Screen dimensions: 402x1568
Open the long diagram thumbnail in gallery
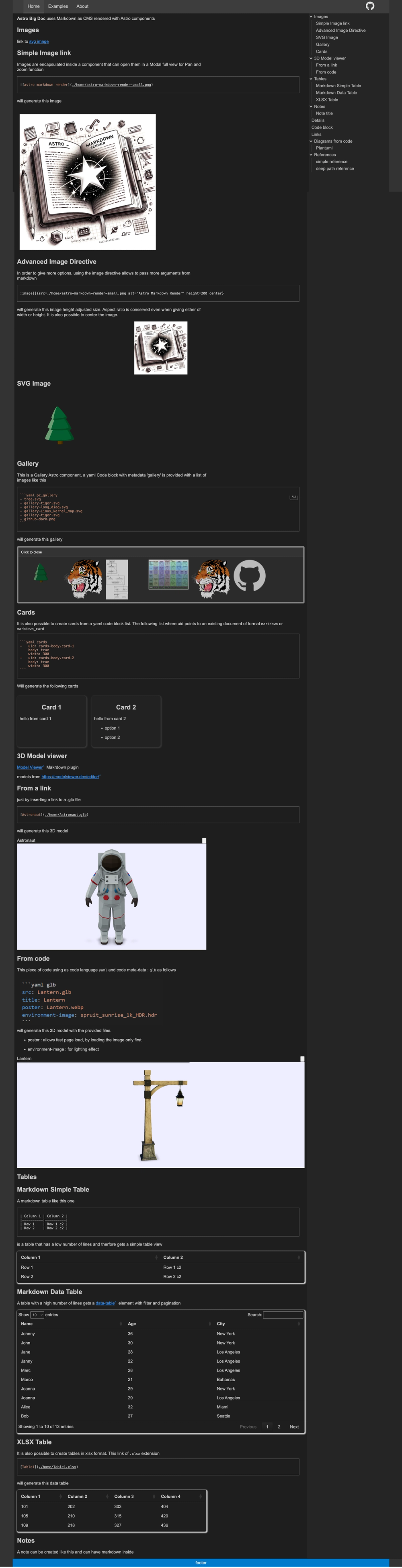117,579
